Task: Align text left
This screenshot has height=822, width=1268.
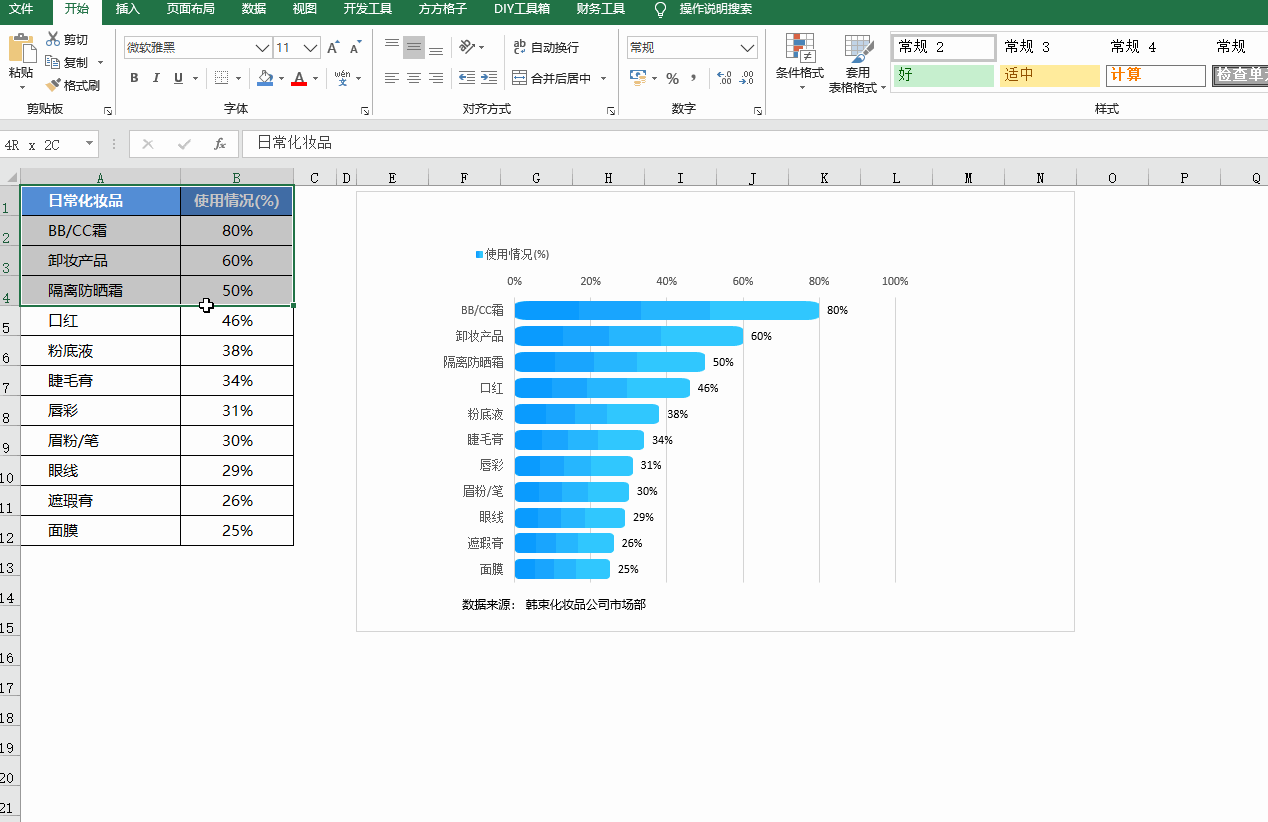Action: coord(392,78)
